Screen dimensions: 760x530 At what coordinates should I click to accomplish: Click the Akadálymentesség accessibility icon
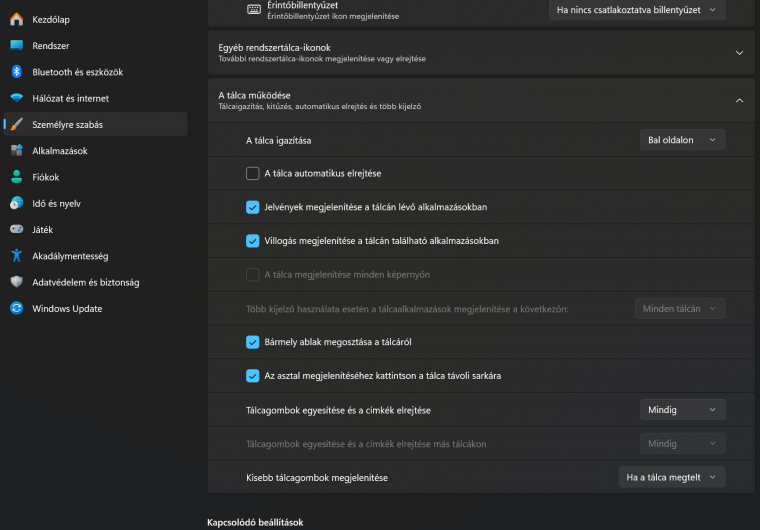(x=16, y=256)
